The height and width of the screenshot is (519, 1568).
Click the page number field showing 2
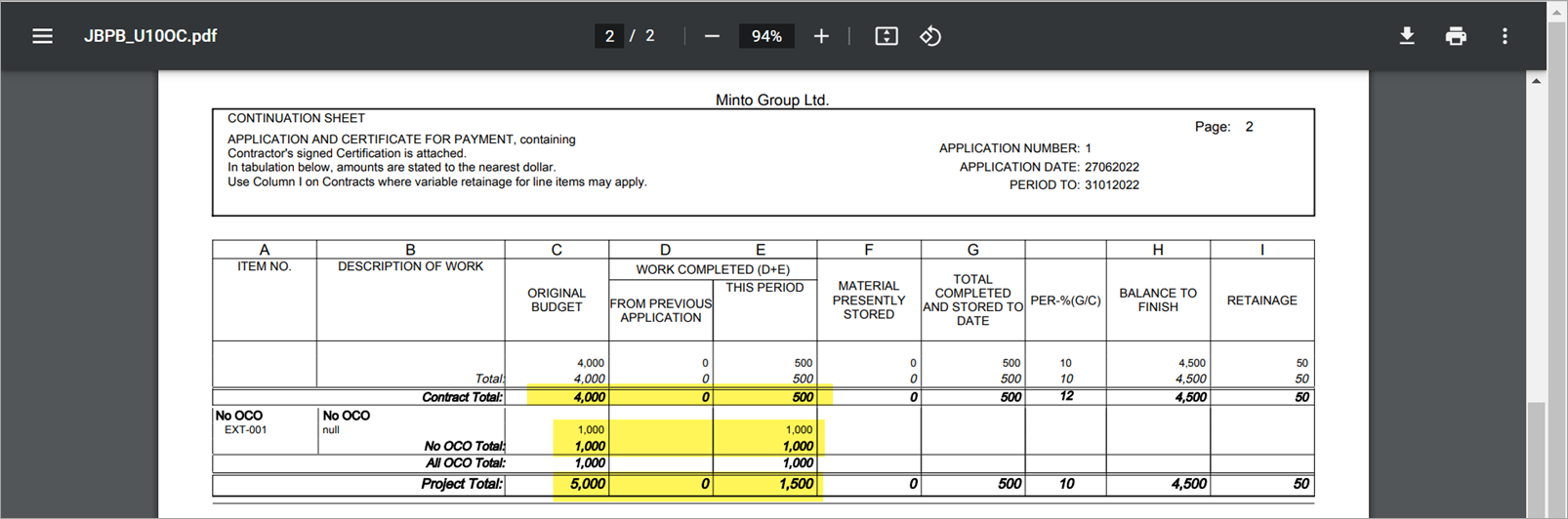tap(609, 36)
